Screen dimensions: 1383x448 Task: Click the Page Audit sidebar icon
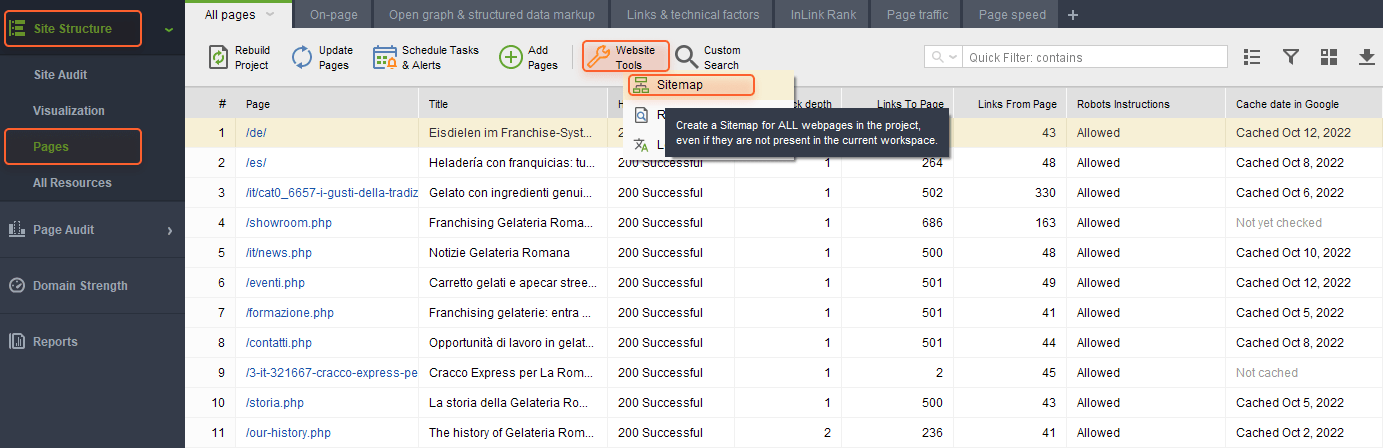(17, 229)
